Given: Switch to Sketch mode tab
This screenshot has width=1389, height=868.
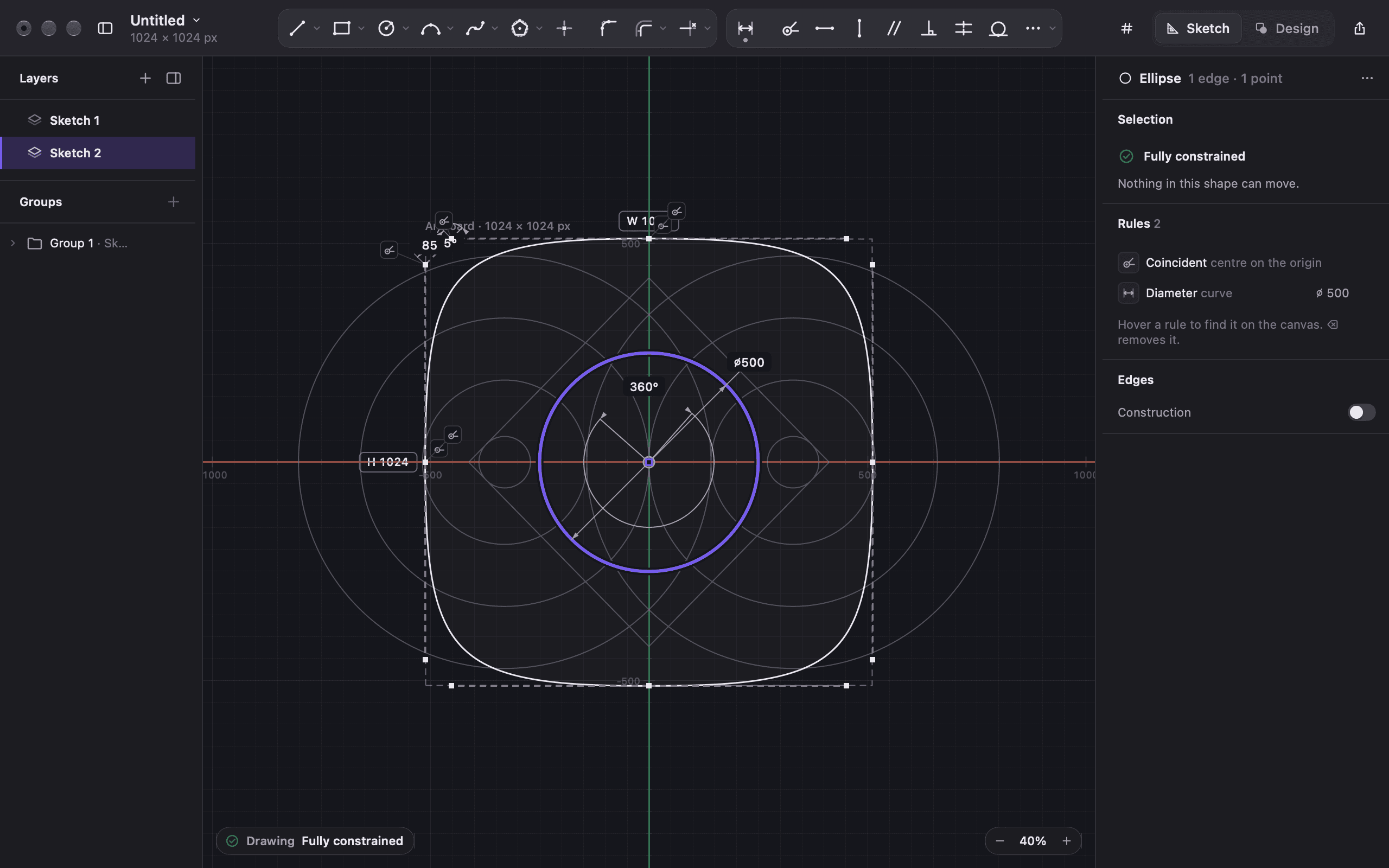Looking at the screenshot, I should (x=1198, y=28).
